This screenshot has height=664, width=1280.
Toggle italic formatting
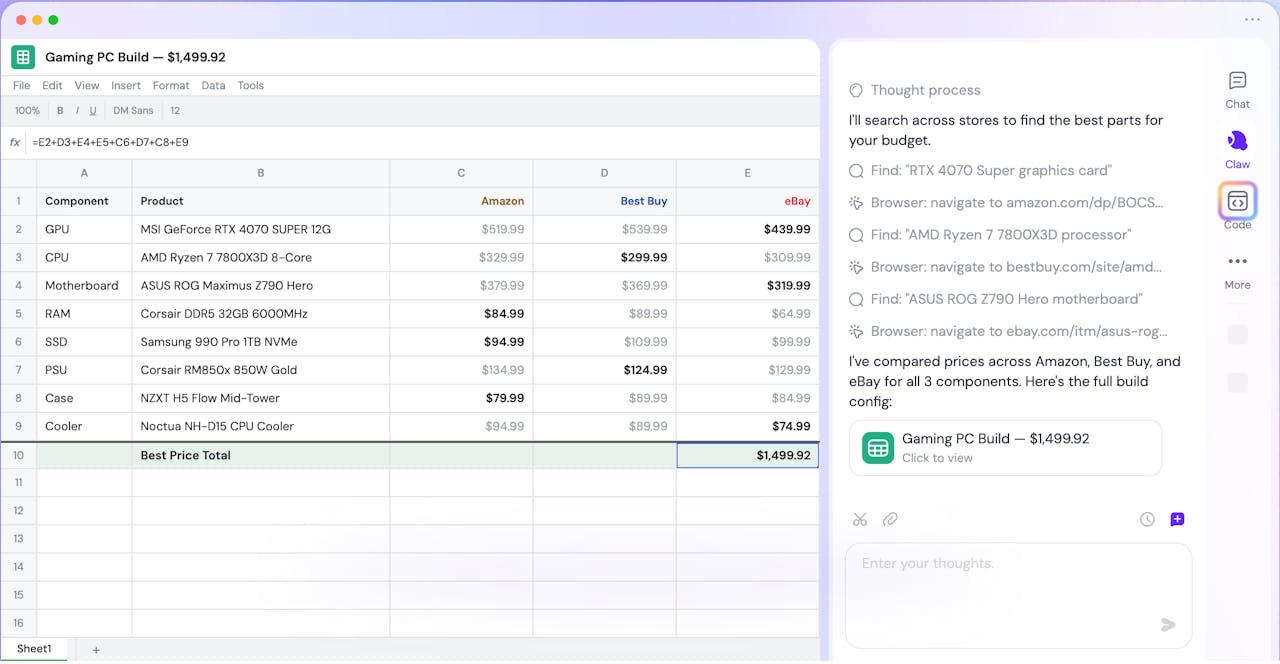(x=77, y=111)
